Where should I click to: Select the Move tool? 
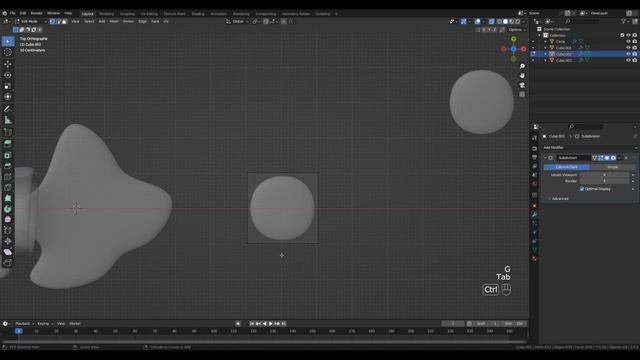click(x=8, y=64)
